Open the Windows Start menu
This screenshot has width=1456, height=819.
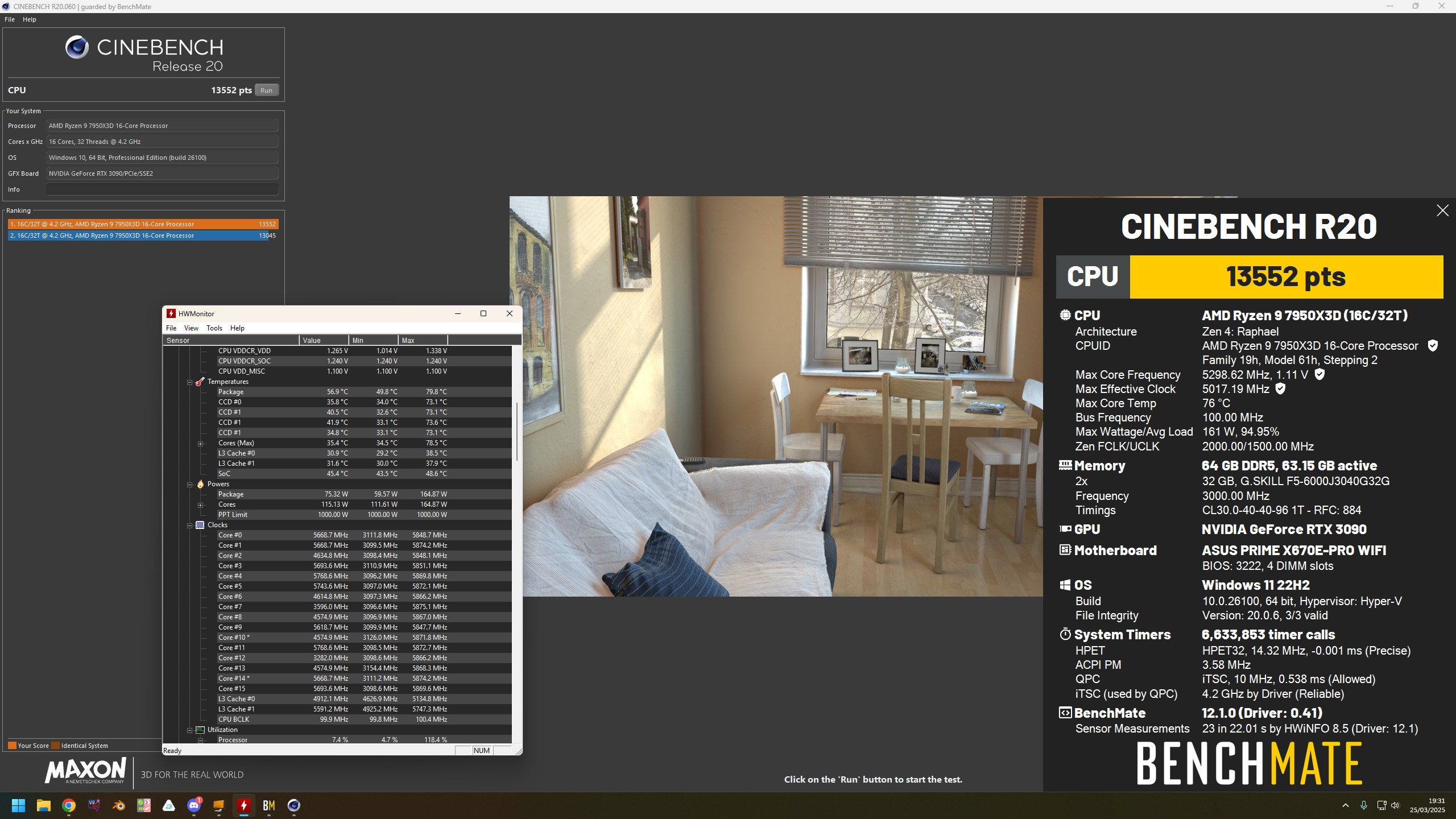point(18,805)
